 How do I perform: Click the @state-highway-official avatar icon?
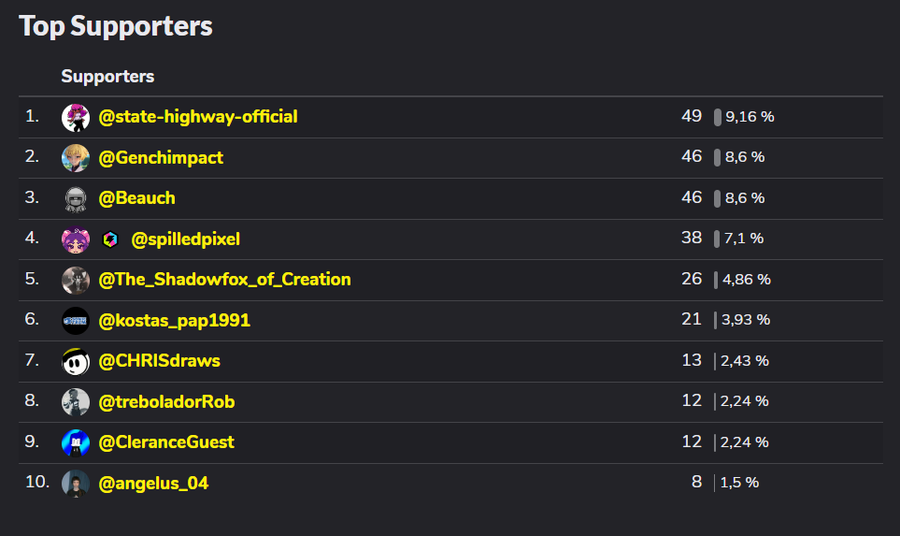[76, 118]
